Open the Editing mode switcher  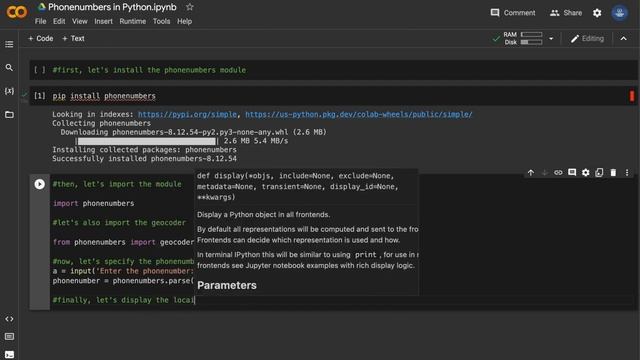(x=587, y=39)
